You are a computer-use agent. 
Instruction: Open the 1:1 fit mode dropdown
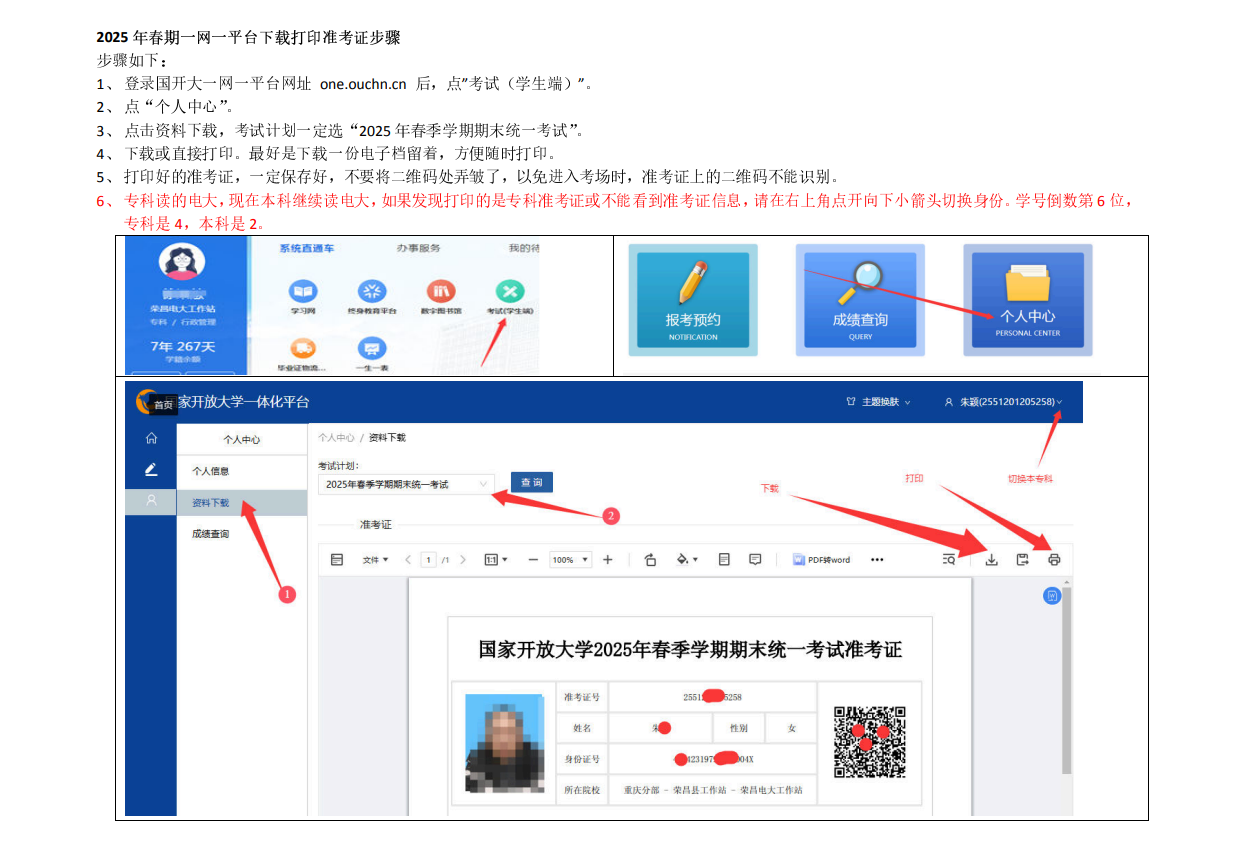[496, 560]
